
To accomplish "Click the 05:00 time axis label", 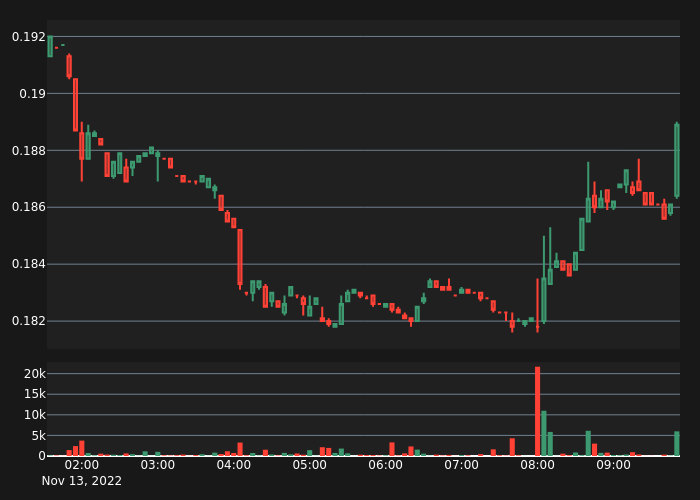I will 309,465.
